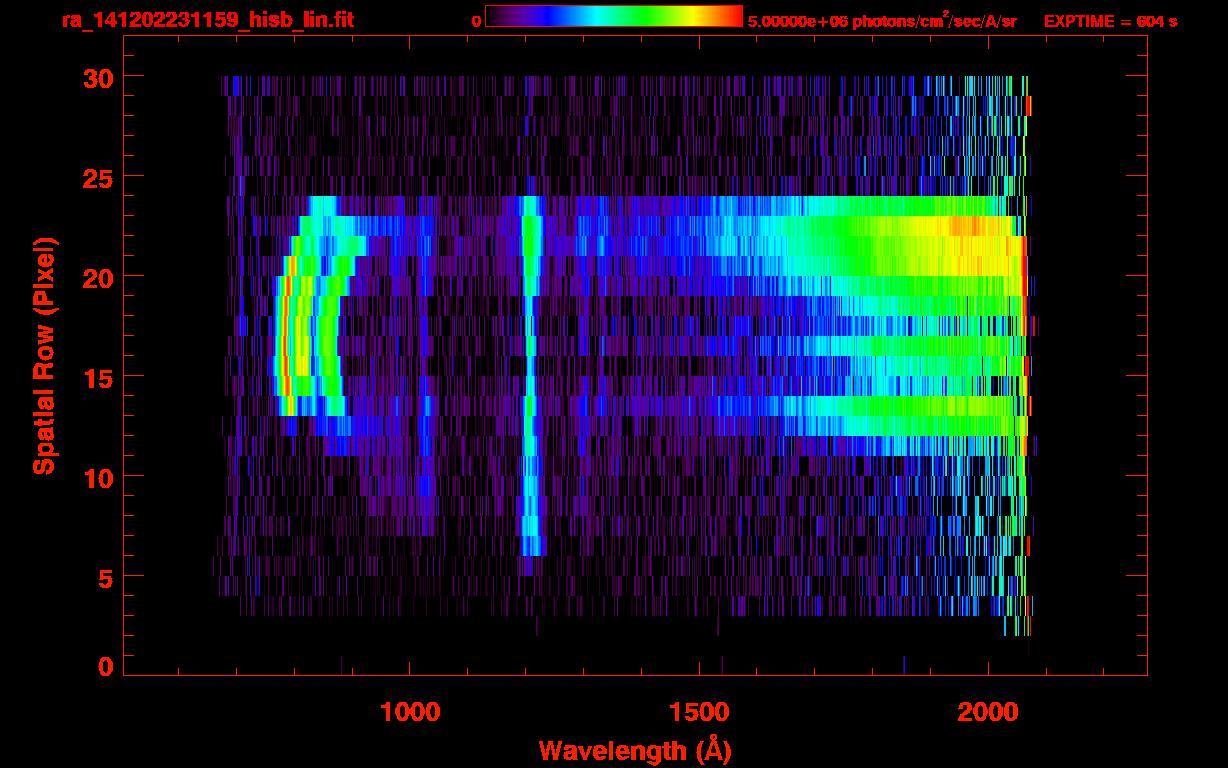Click the 2000 wavelength tick label

click(x=988, y=712)
